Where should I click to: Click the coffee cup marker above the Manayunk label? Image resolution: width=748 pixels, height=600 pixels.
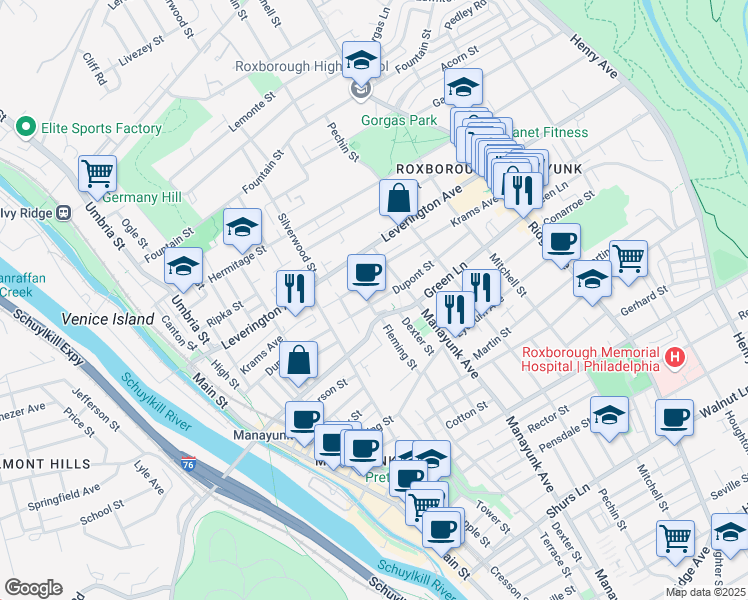click(x=304, y=420)
